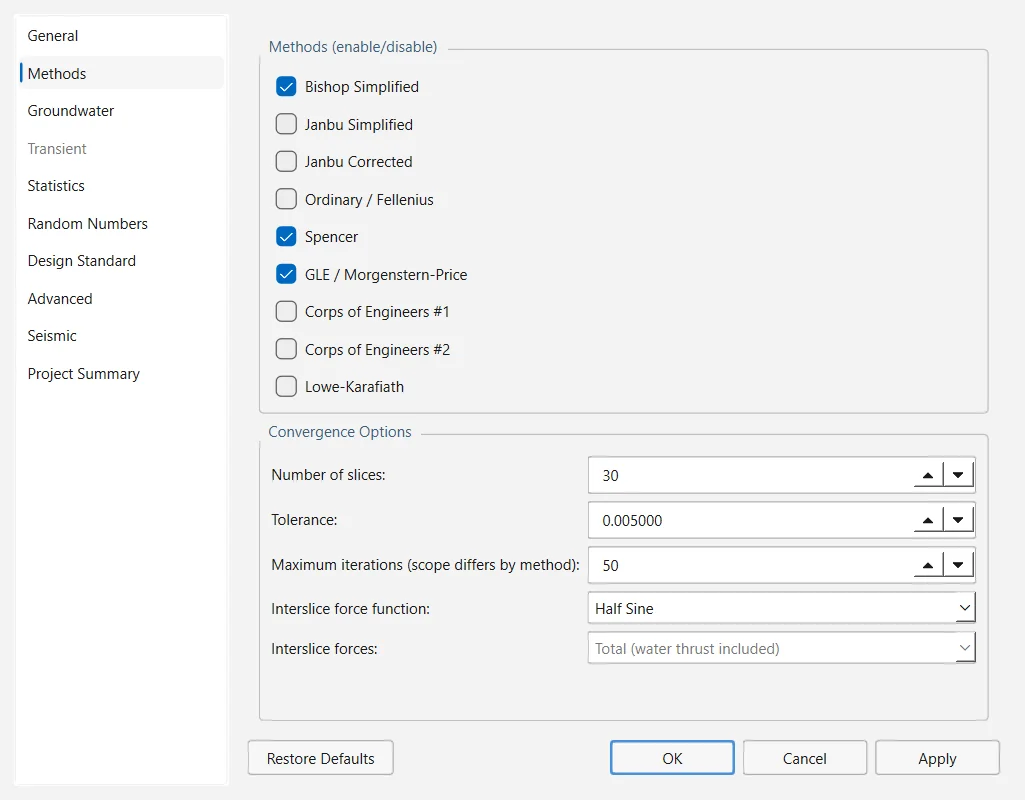Open Interslice force function dropdown
1025x800 pixels.
782,608
